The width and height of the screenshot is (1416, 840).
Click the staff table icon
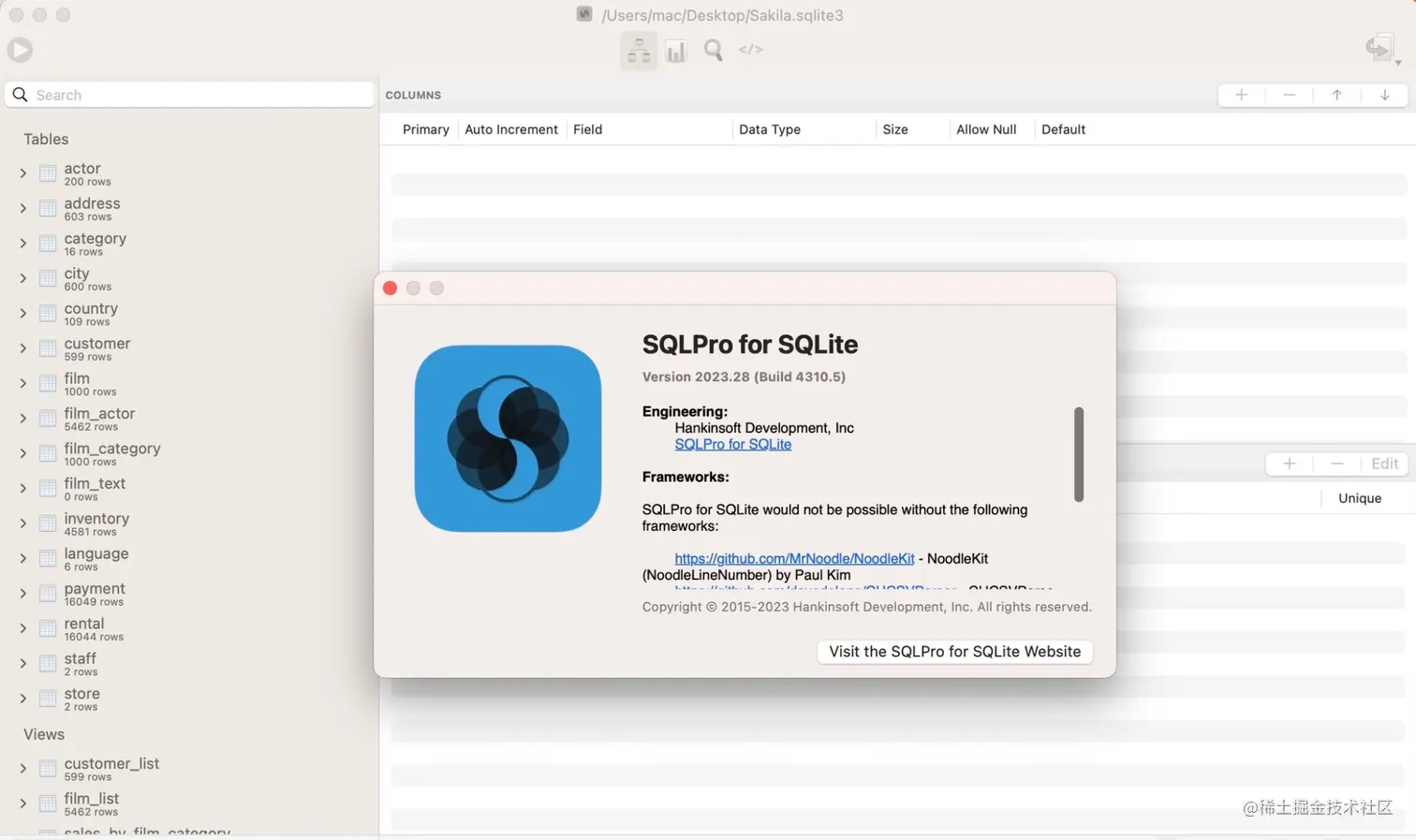(x=48, y=663)
